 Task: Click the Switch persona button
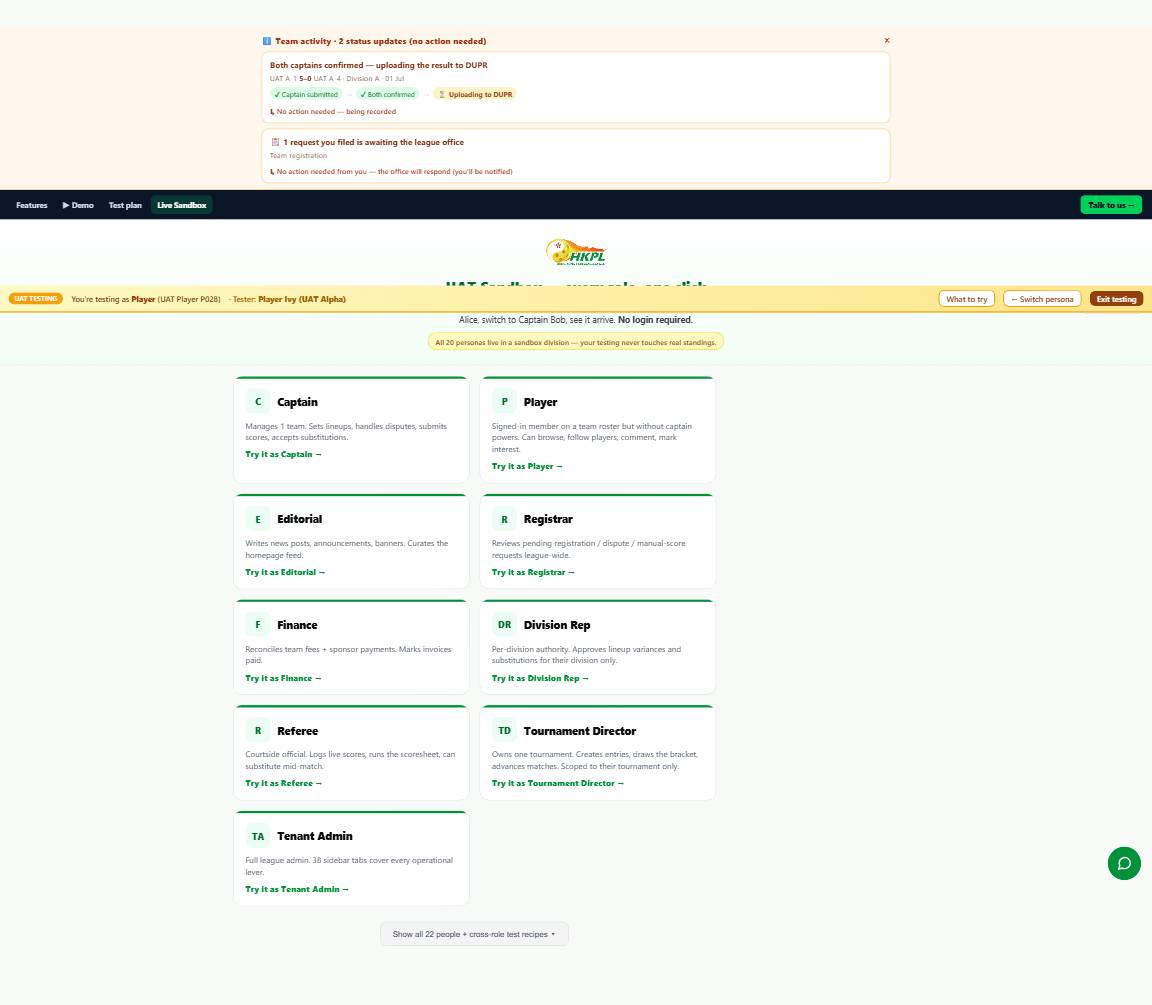(1042, 299)
